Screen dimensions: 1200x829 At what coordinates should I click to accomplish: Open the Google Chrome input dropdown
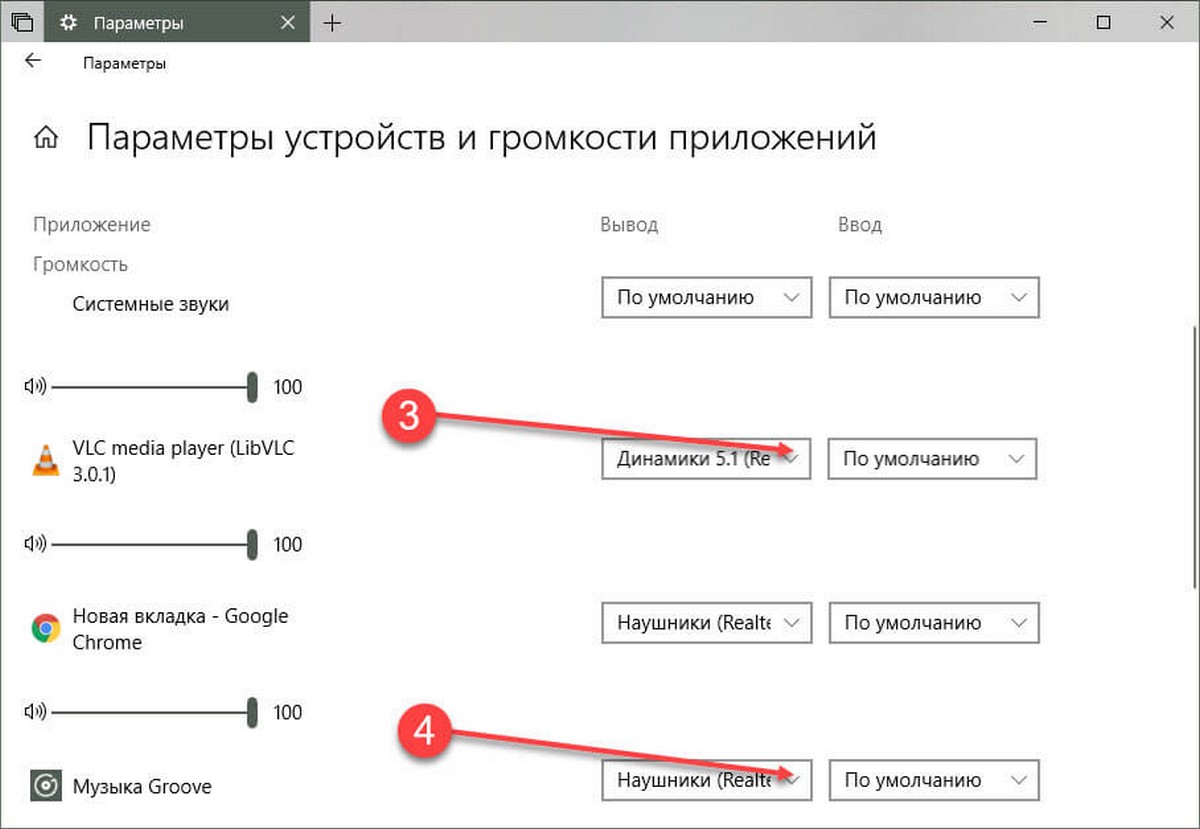(x=934, y=623)
